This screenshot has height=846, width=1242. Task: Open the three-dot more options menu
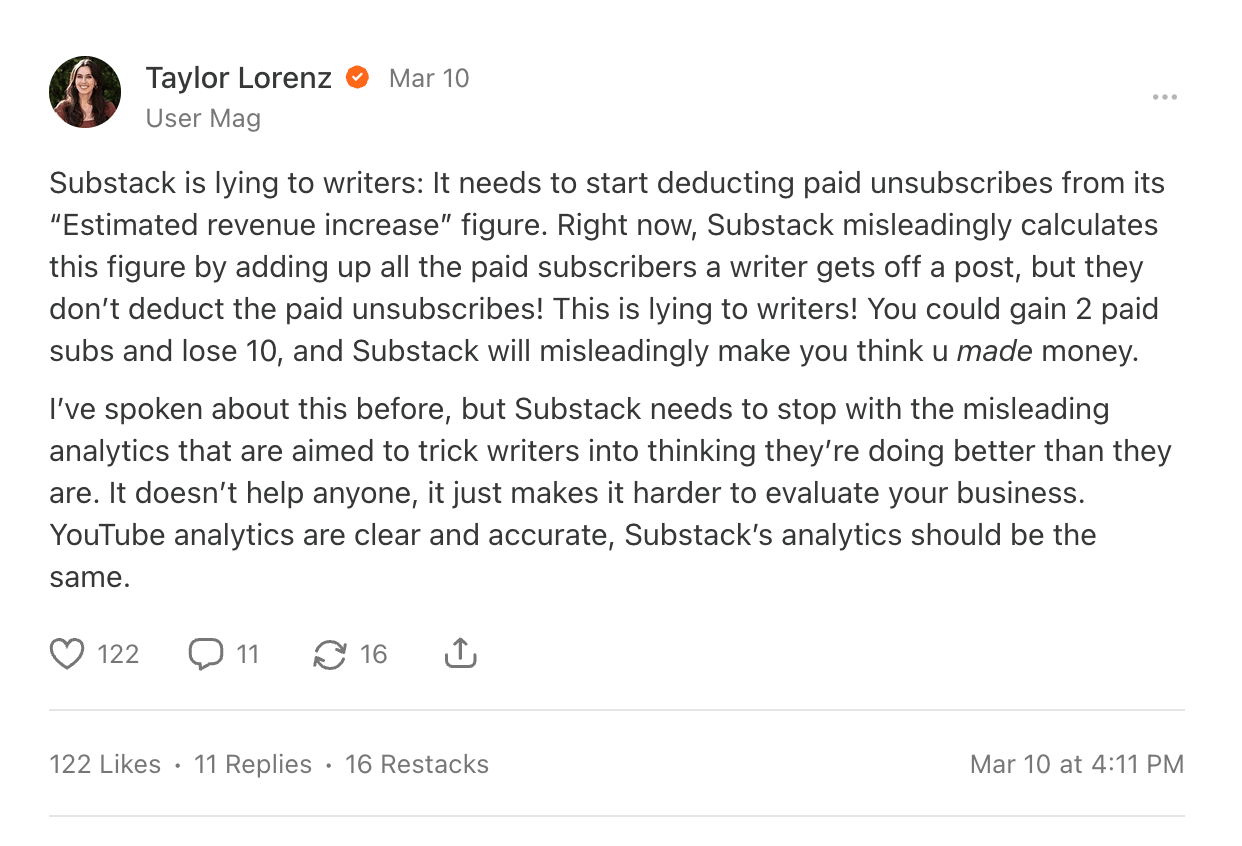[1164, 98]
